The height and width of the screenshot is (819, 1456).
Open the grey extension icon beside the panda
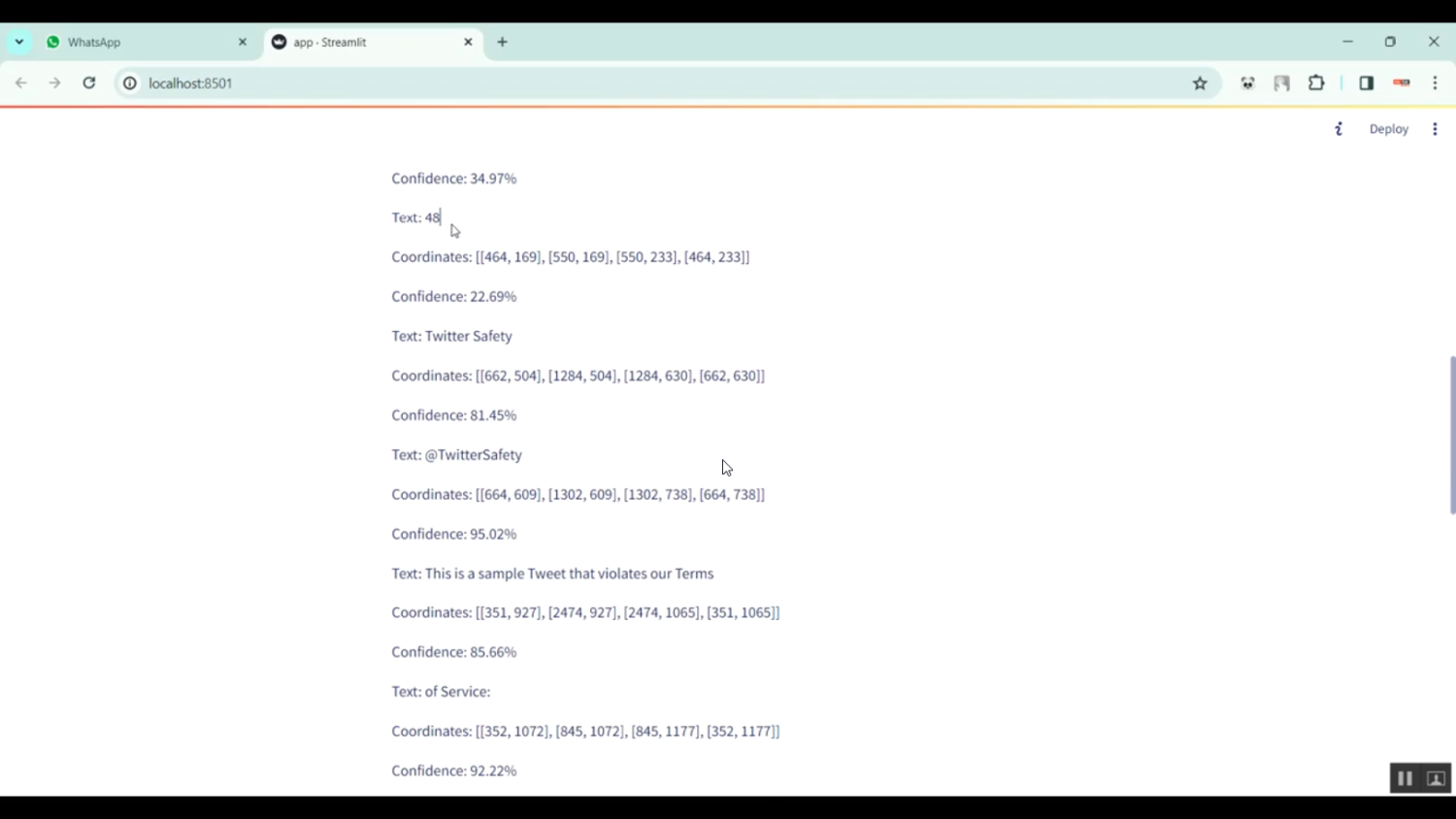point(1282,83)
